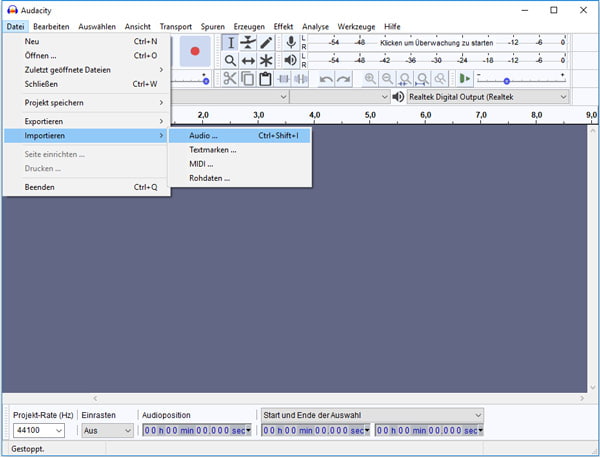Click the Audacity logo in title bar

click(x=12, y=10)
